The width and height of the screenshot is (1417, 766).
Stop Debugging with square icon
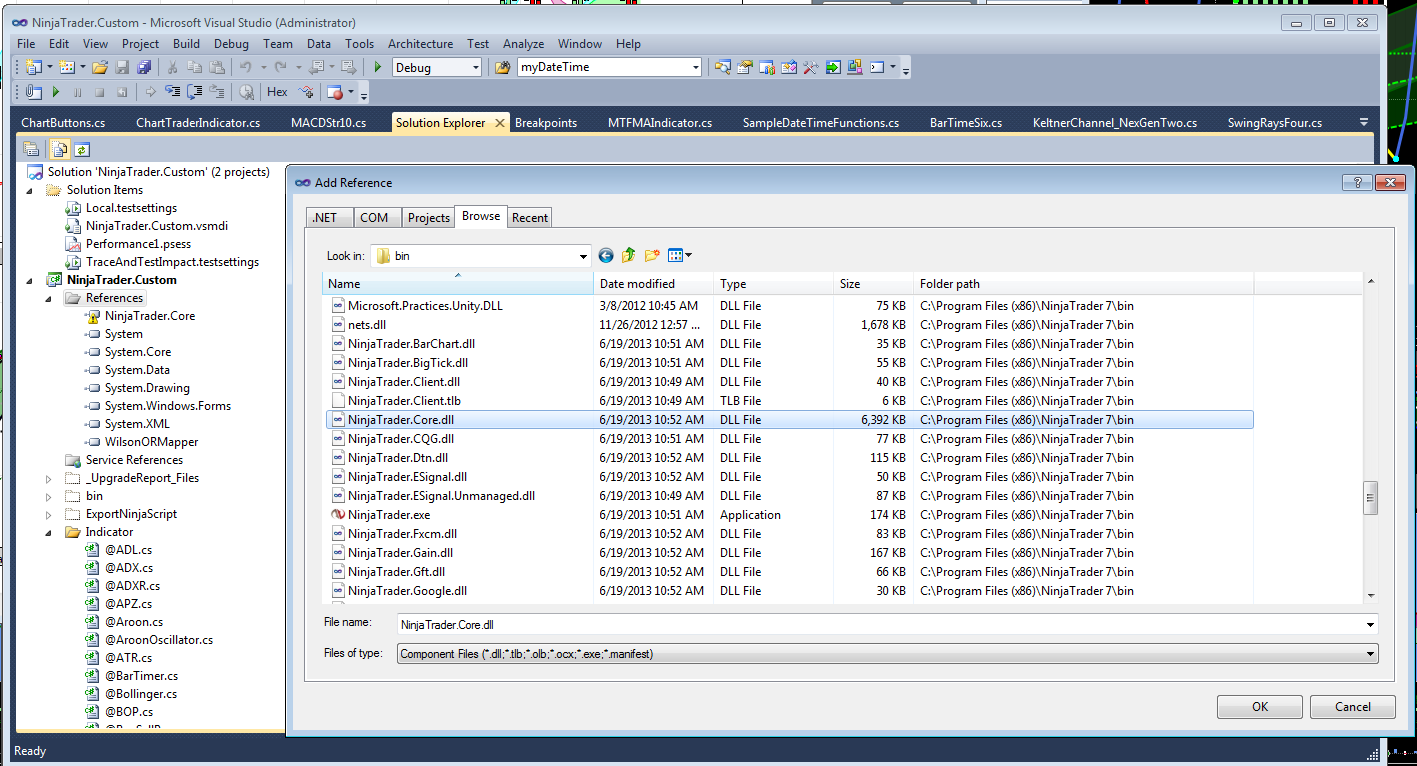point(100,92)
